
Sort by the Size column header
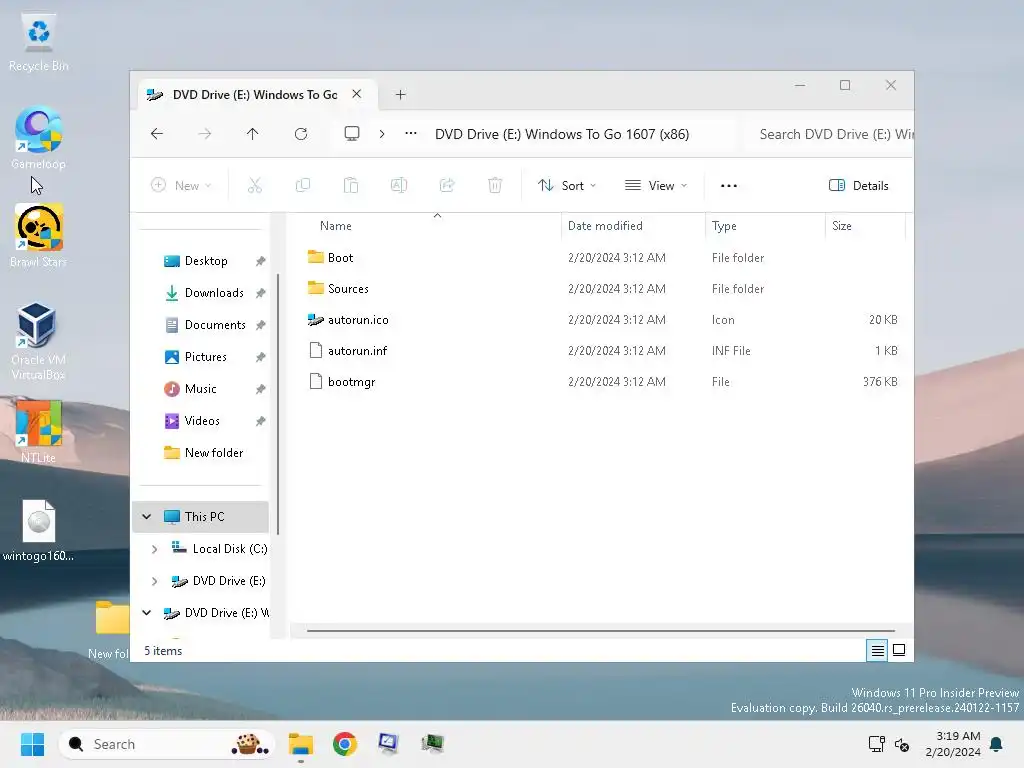(842, 226)
